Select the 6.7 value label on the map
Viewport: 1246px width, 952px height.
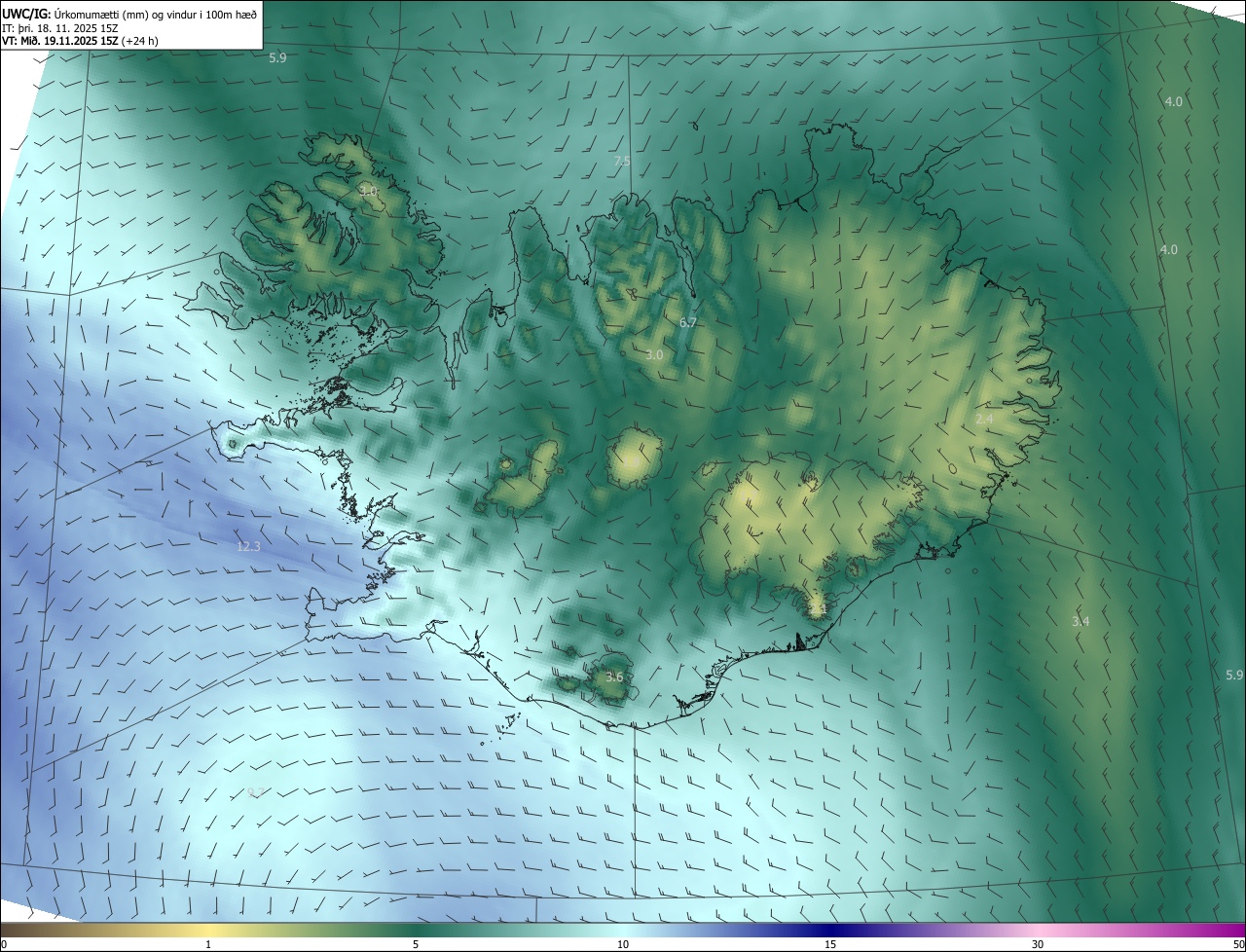[x=688, y=322]
